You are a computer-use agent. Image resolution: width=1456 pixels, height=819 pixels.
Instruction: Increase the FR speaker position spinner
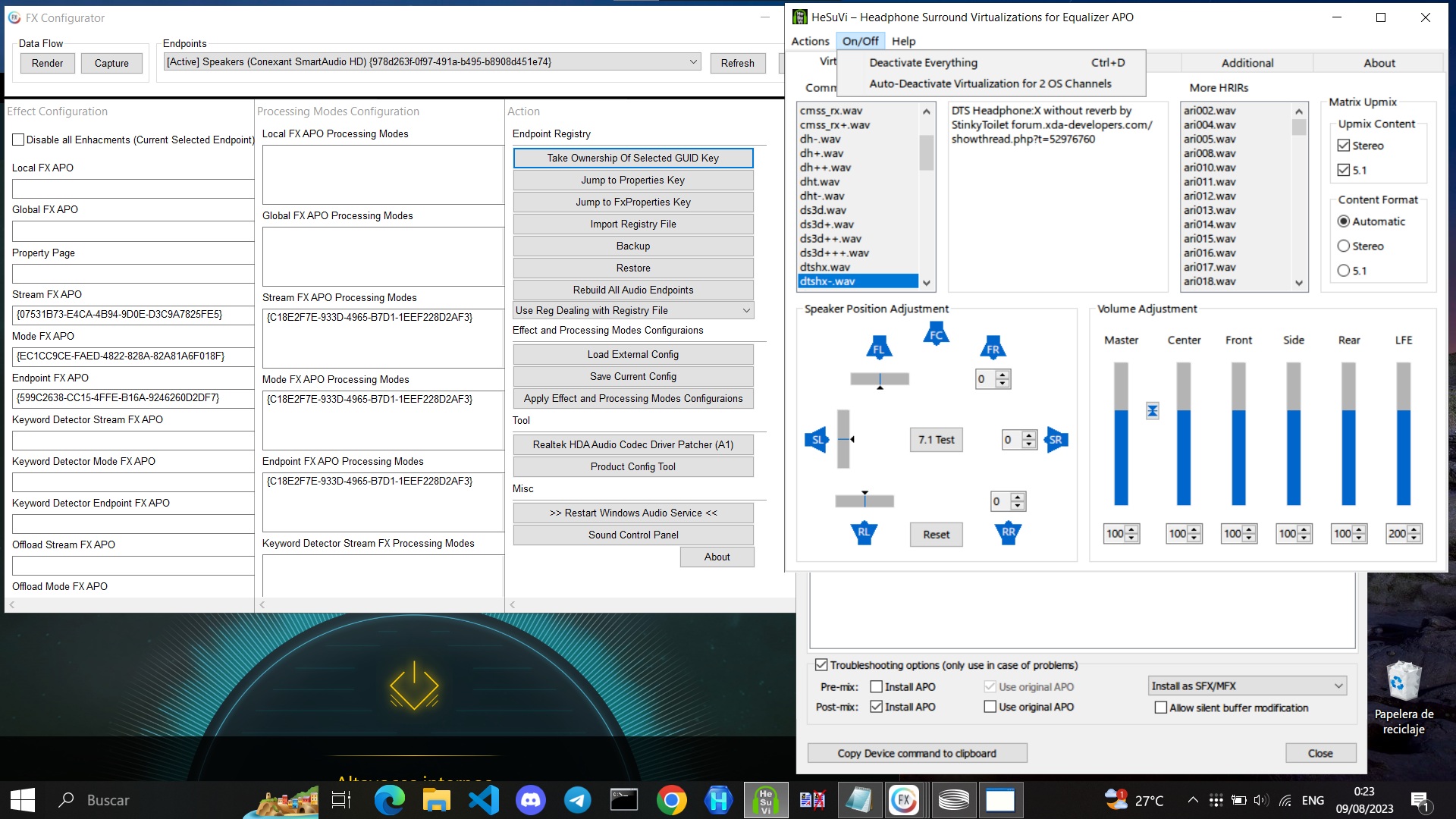[x=1003, y=375]
